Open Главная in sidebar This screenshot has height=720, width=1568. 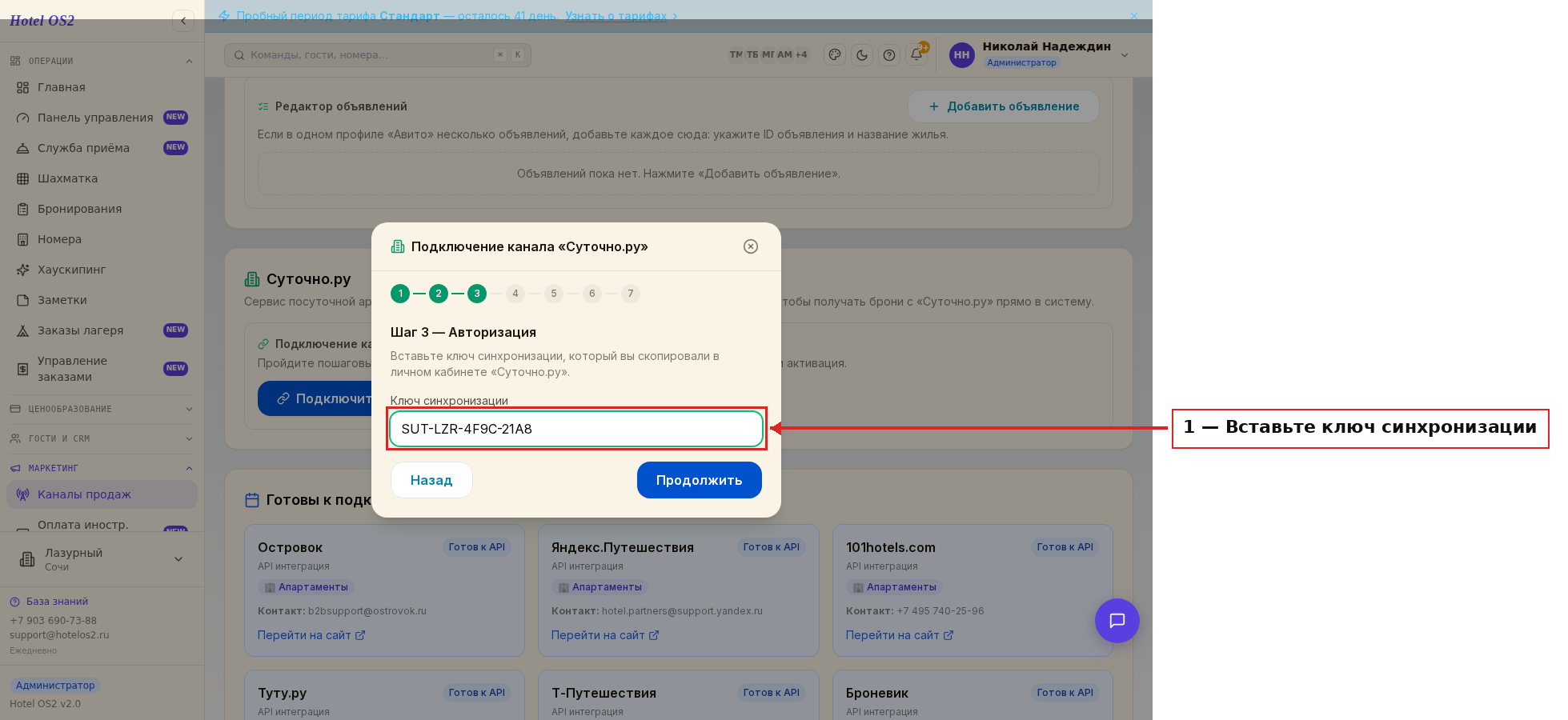pos(102,87)
